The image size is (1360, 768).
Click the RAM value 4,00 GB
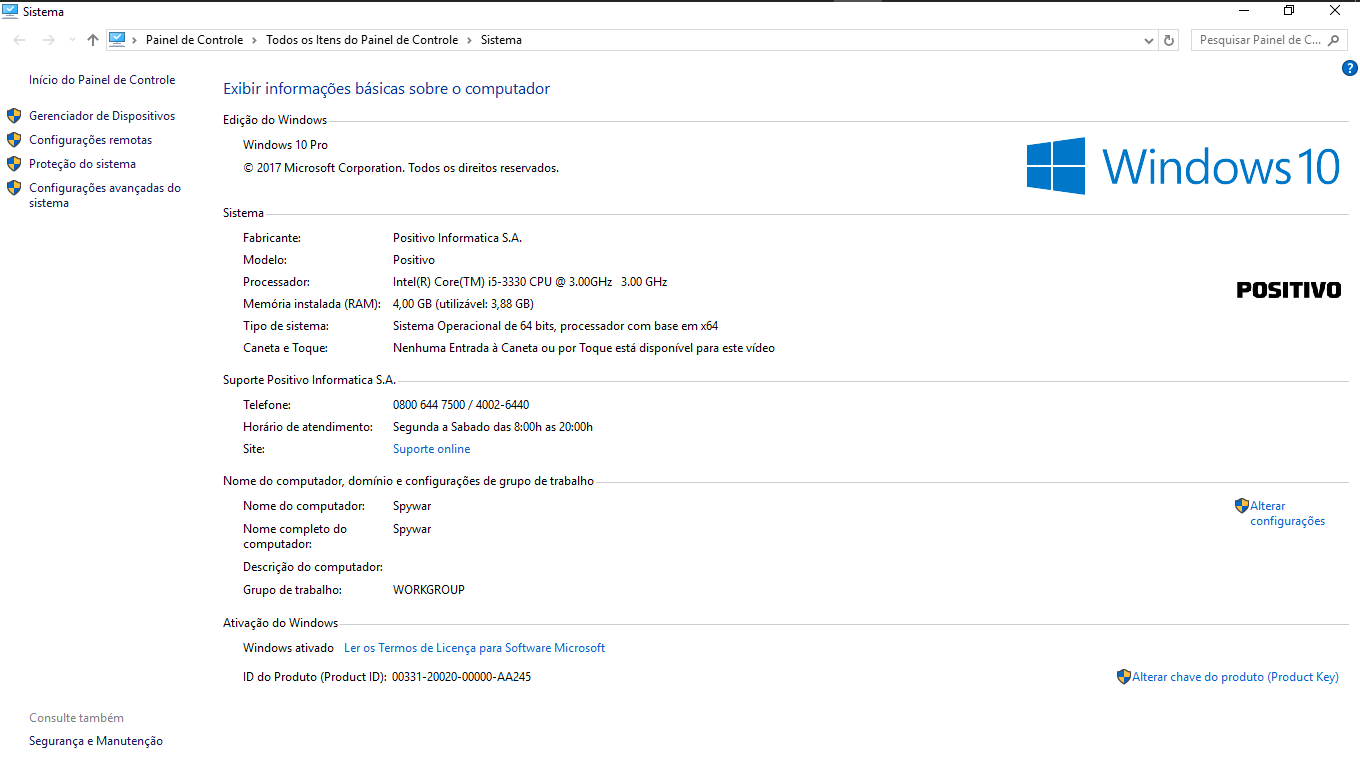463,304
